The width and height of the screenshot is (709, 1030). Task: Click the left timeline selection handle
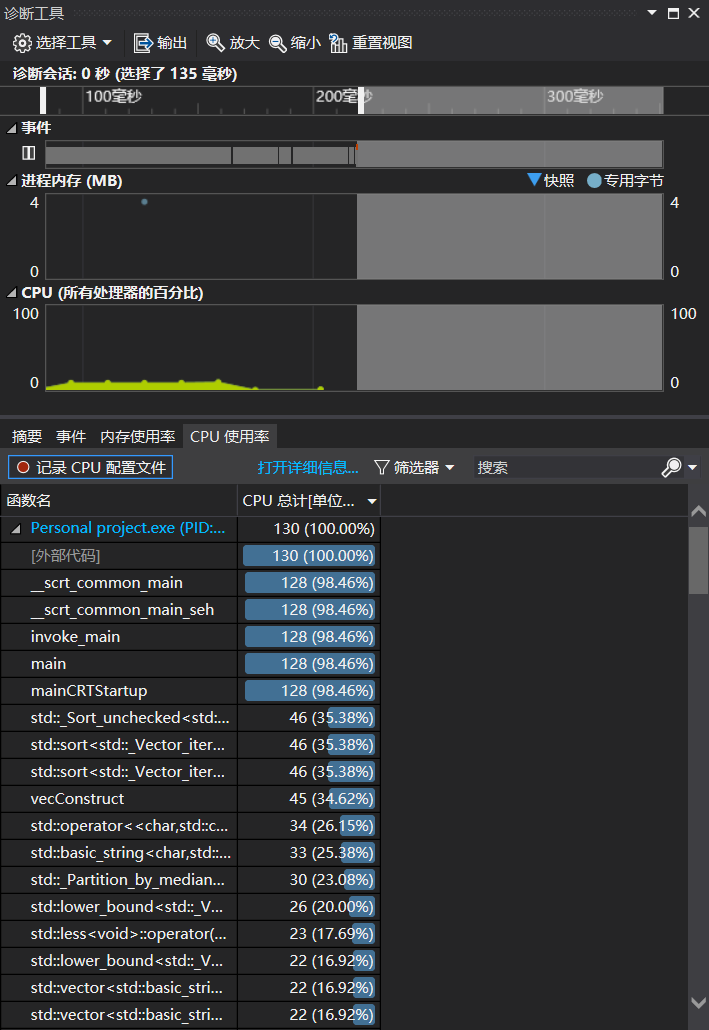click(x=43, y=101)
